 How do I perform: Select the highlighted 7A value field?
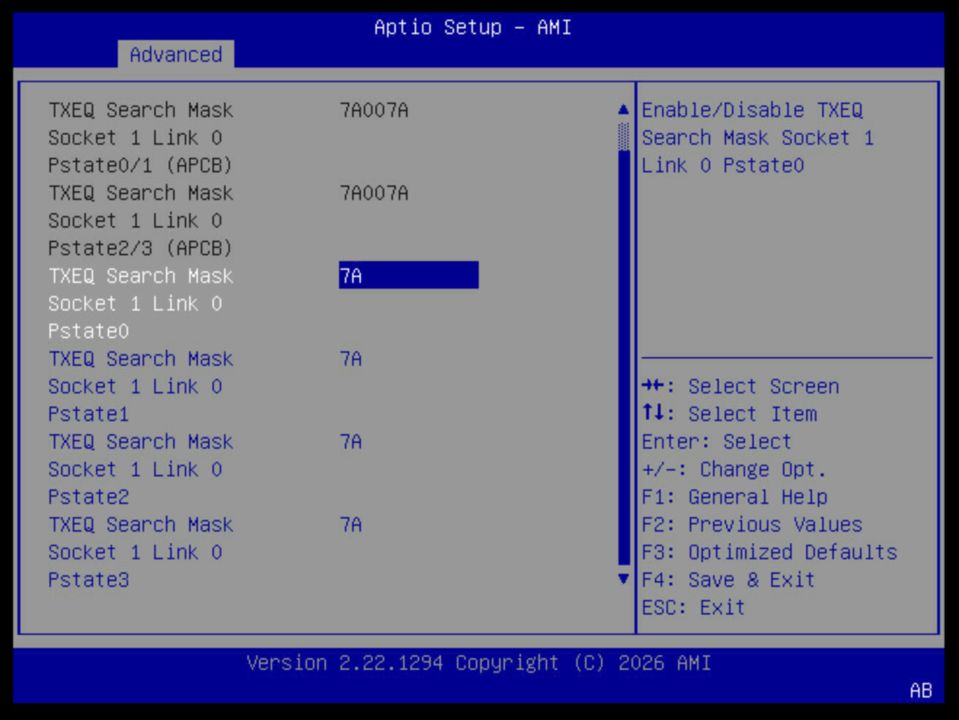[x=409, y=275]
